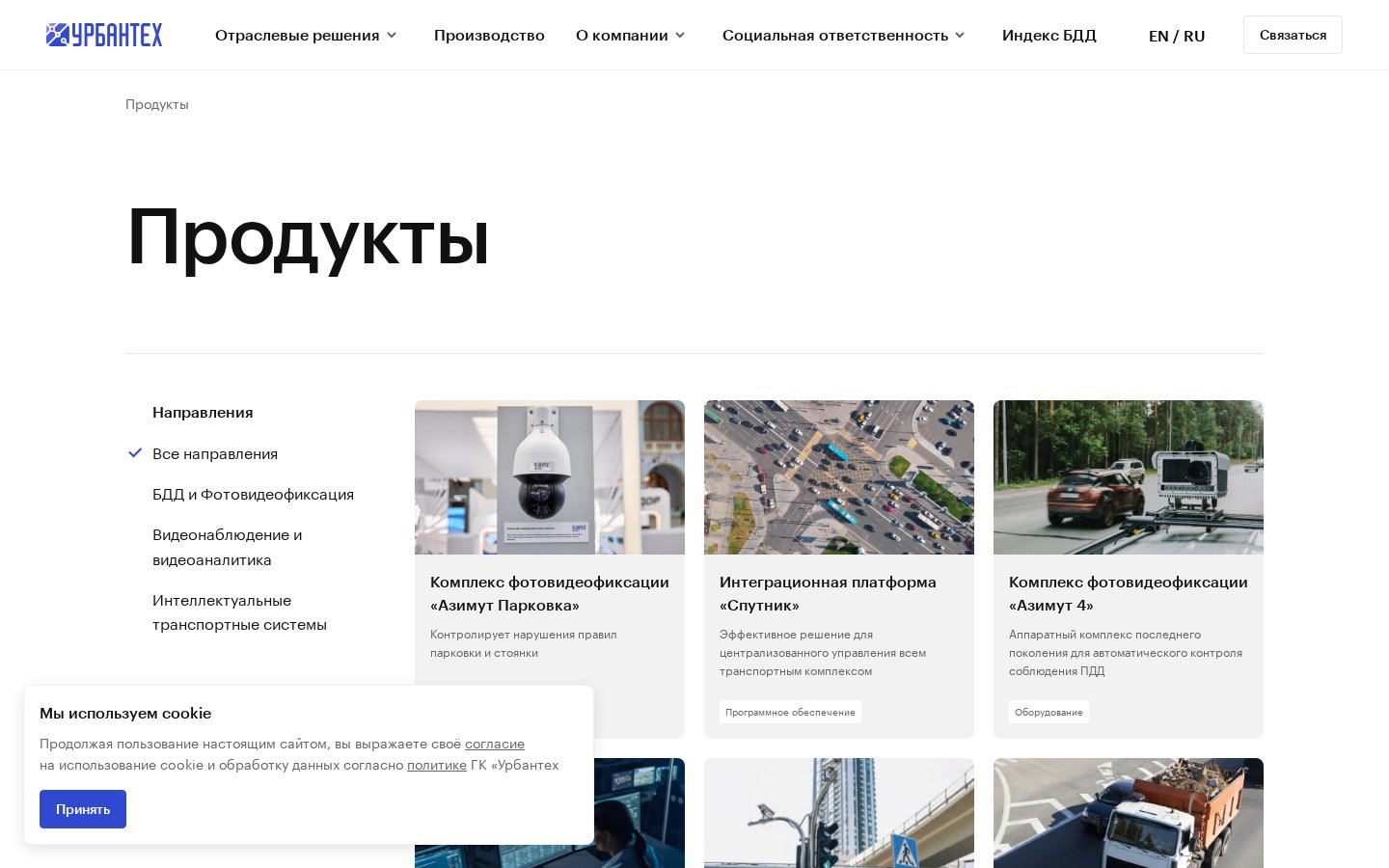Open the traffic light street image card
Screen dimensions: 1389x868
pyautogui.click(x=839, y=813)
